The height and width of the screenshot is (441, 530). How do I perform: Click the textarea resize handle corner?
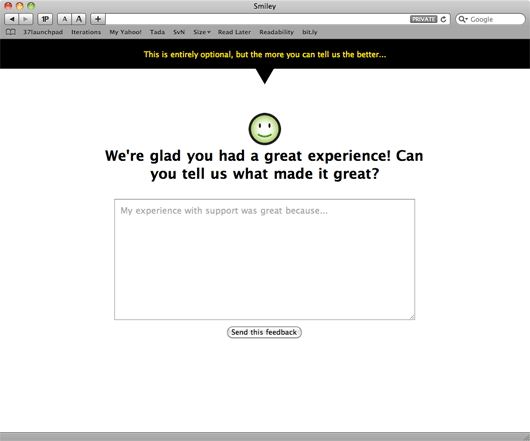pyautogui.click(x=412, y=317)
